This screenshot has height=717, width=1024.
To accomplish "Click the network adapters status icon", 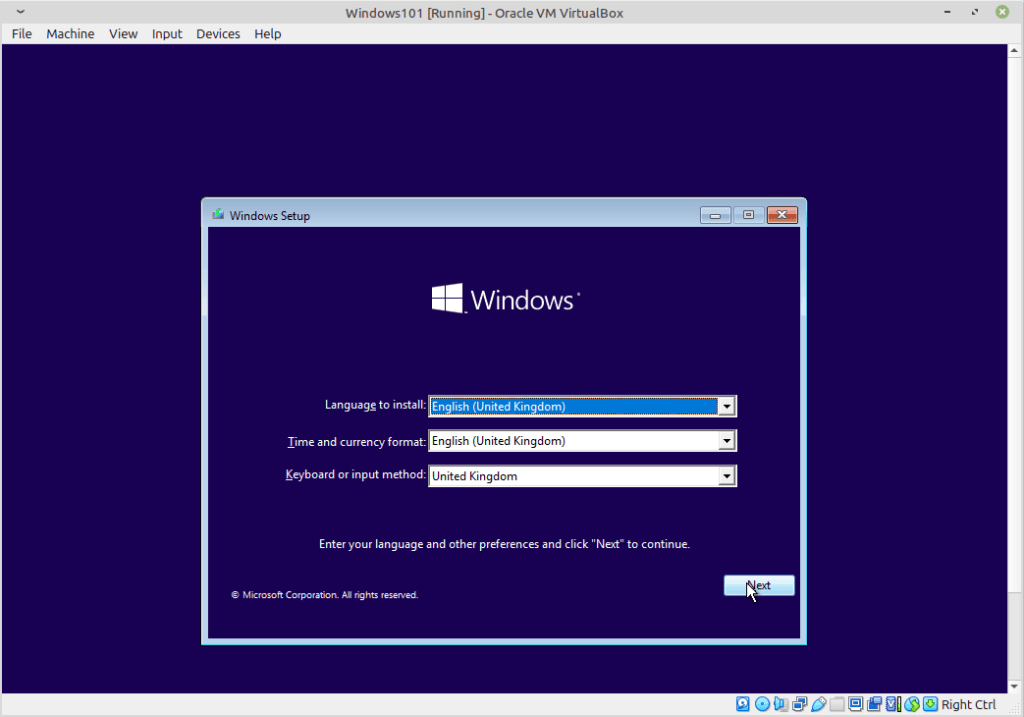I will (x=799, y=704).
